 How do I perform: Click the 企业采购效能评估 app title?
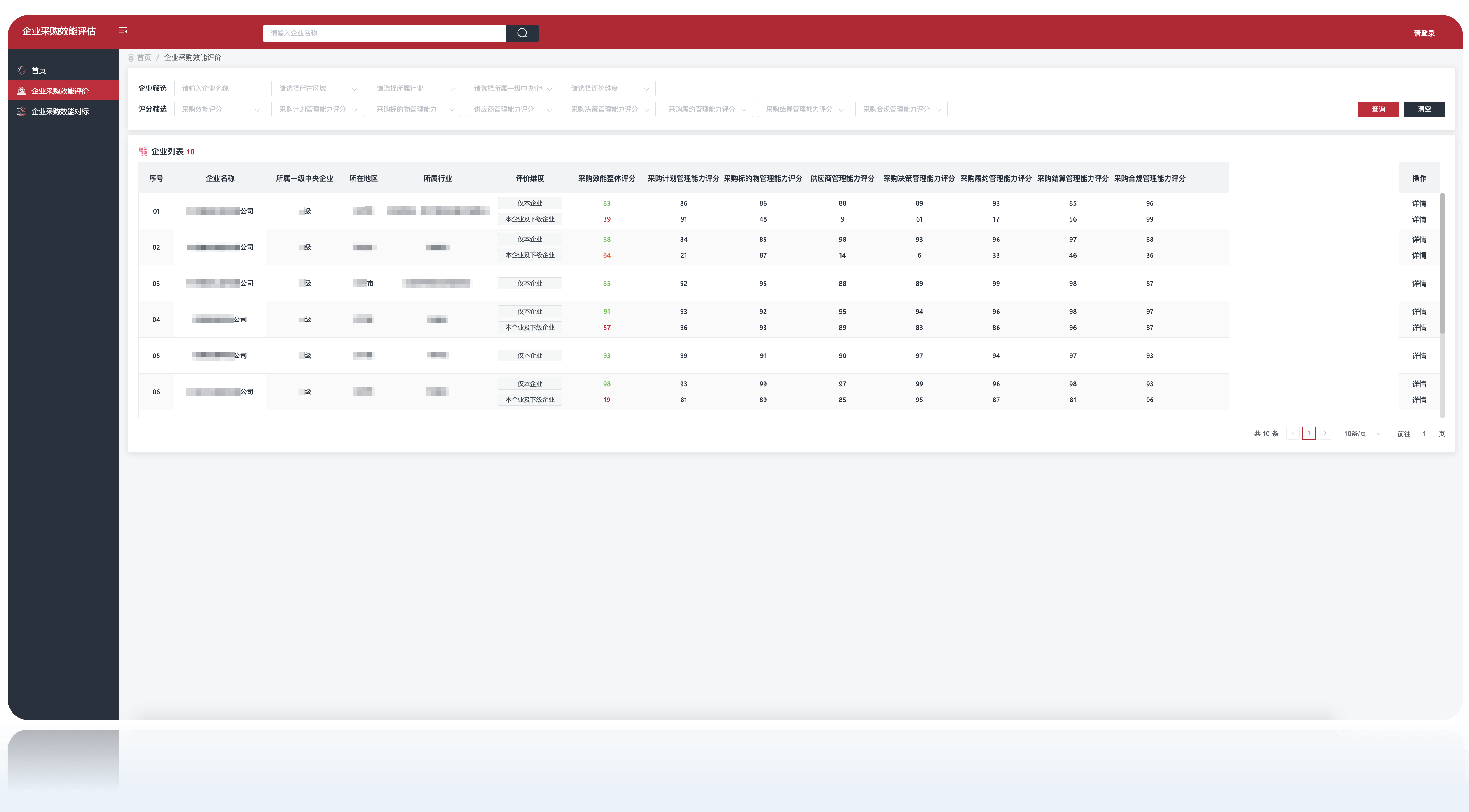[x=59, y=31]
